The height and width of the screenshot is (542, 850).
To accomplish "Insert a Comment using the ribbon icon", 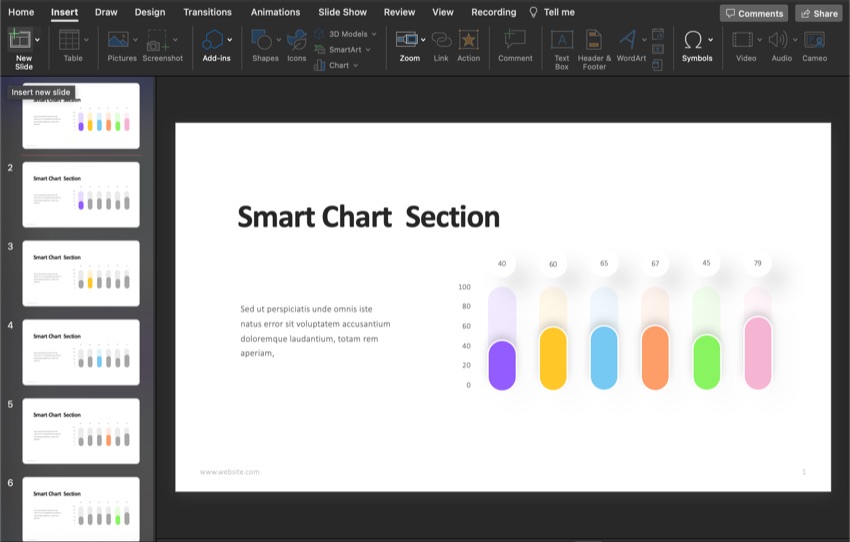I will point(515,41).
